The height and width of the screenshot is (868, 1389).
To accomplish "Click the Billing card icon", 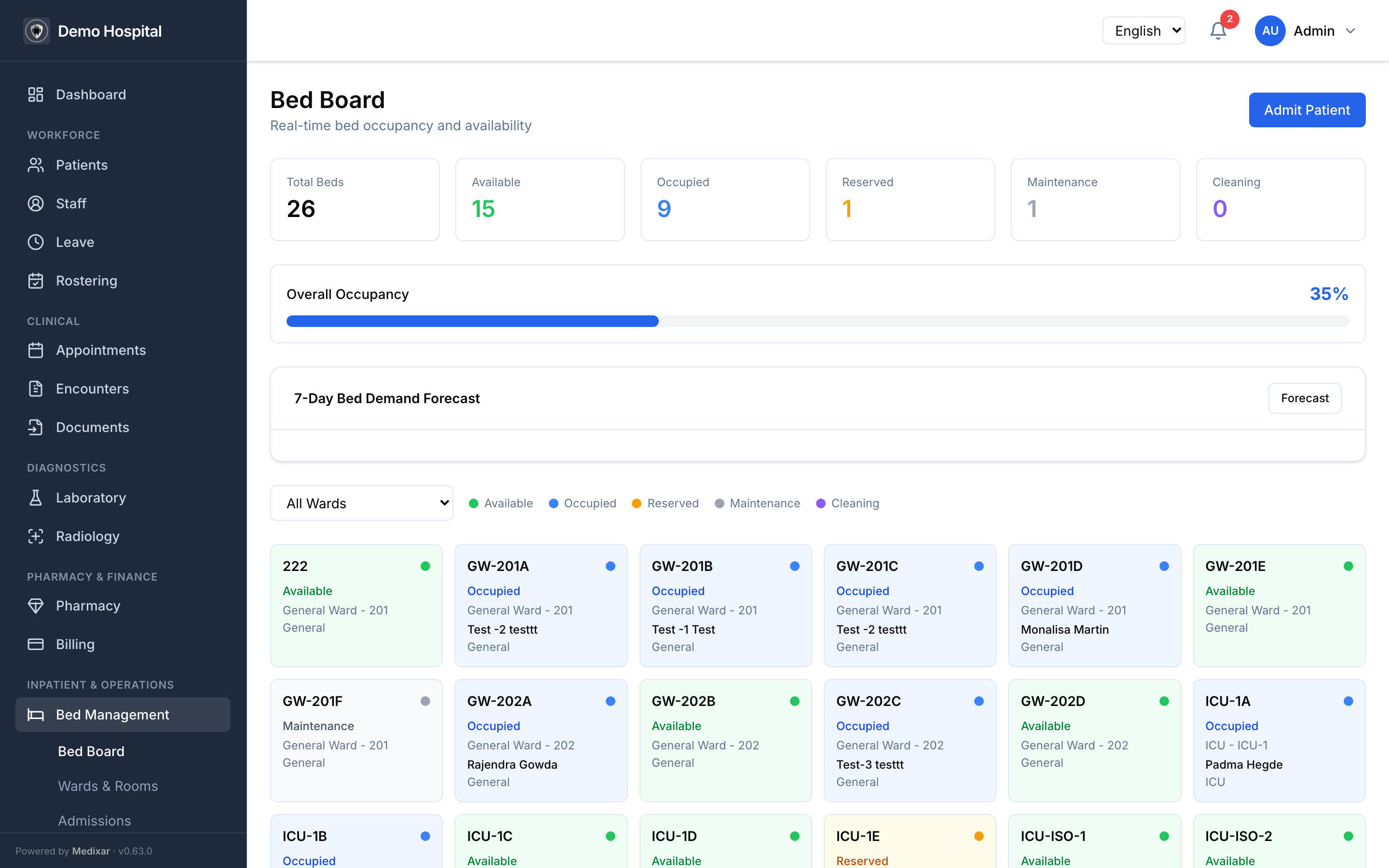I will (36, 644).
